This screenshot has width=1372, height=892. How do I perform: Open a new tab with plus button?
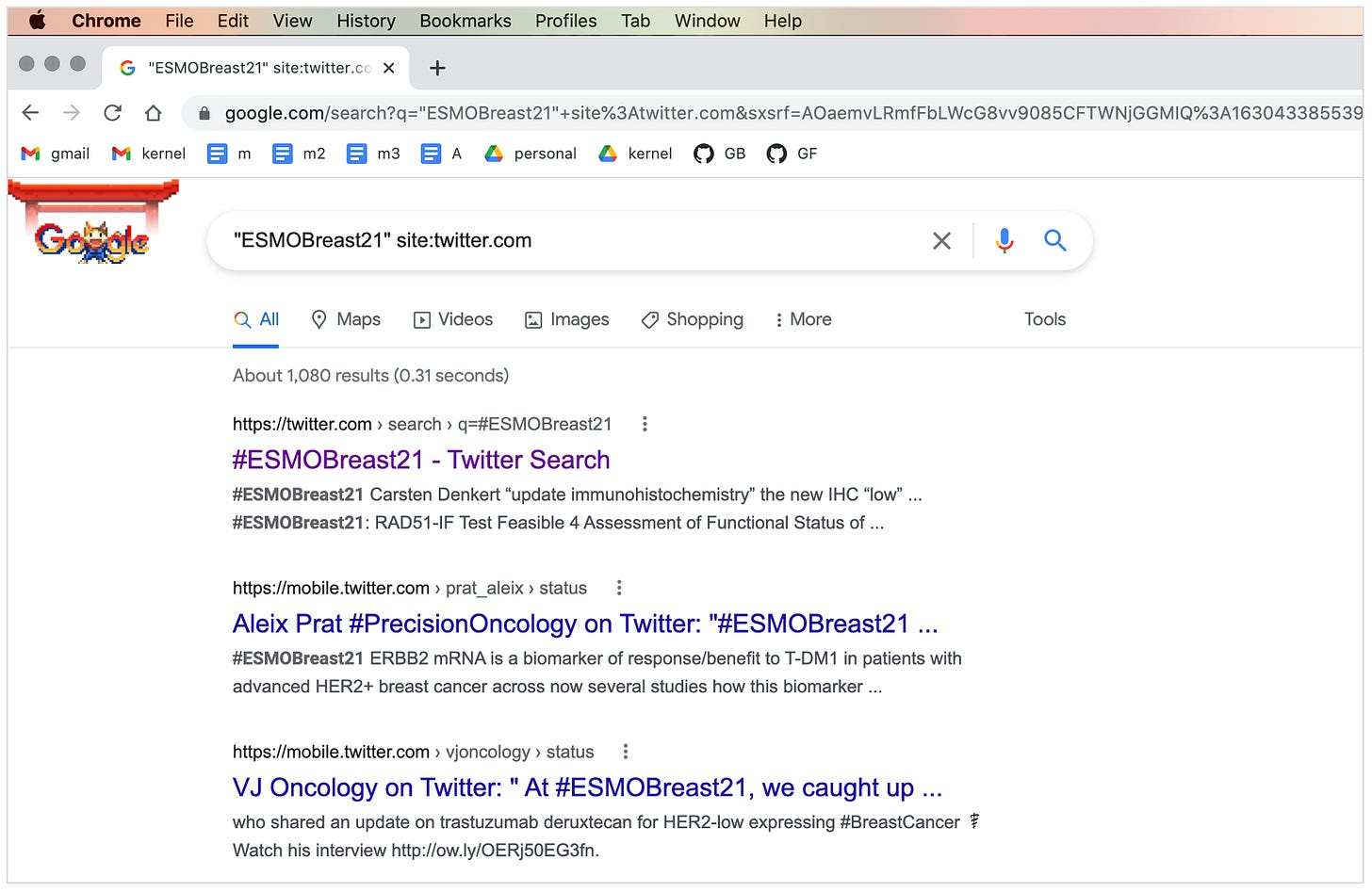click(x=437, y=68)
